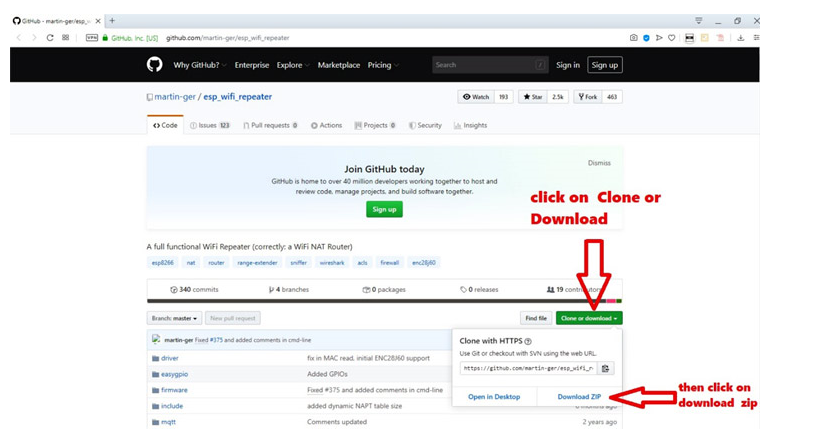Open the snapshot camera icon in address bar
The image size is (823, 446).
tap(634, 38)
